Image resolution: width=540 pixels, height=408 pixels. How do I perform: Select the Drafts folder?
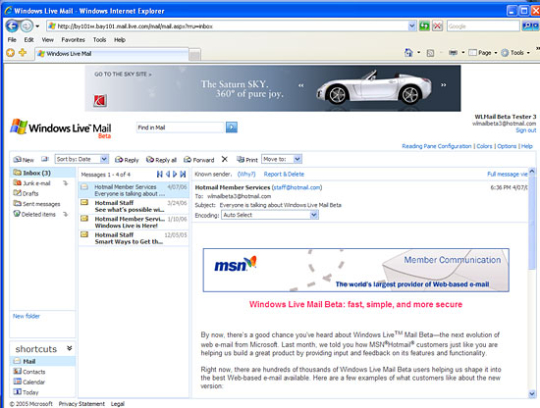coord(26,193)
